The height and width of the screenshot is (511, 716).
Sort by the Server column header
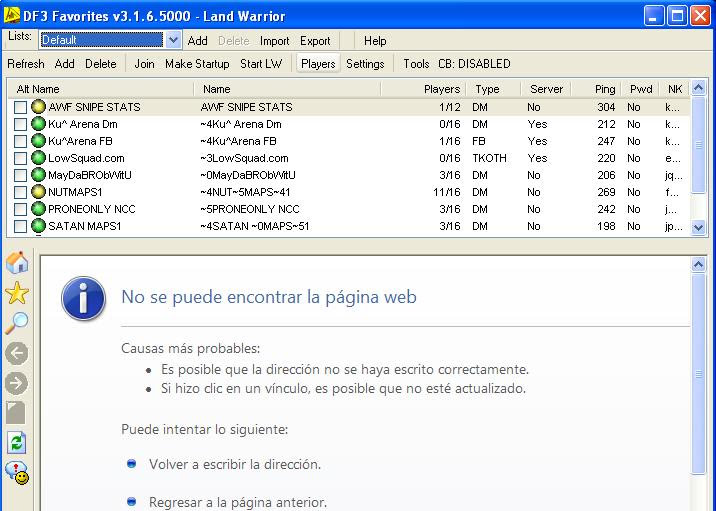pos(546,89)
